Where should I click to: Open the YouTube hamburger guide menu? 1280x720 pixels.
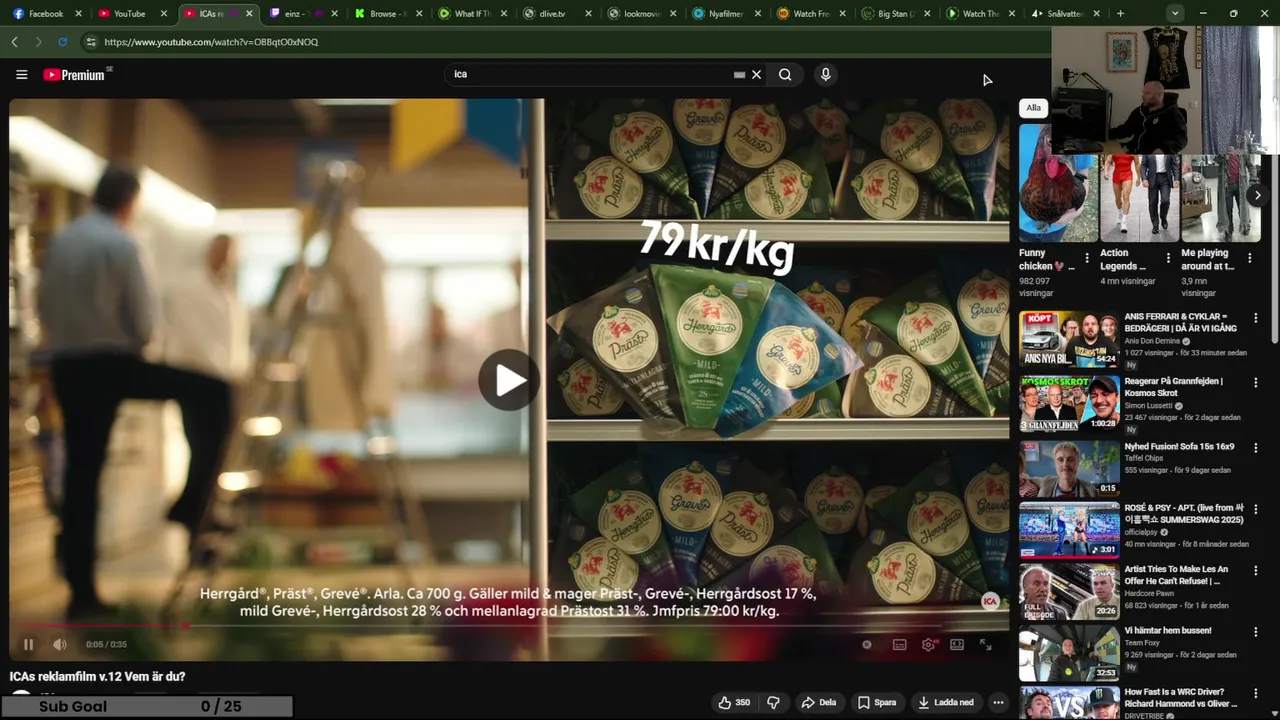(x=21, y=74)
